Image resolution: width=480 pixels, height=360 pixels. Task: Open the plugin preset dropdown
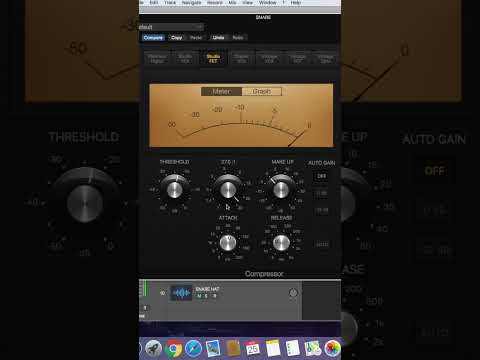tap(171, 27)
